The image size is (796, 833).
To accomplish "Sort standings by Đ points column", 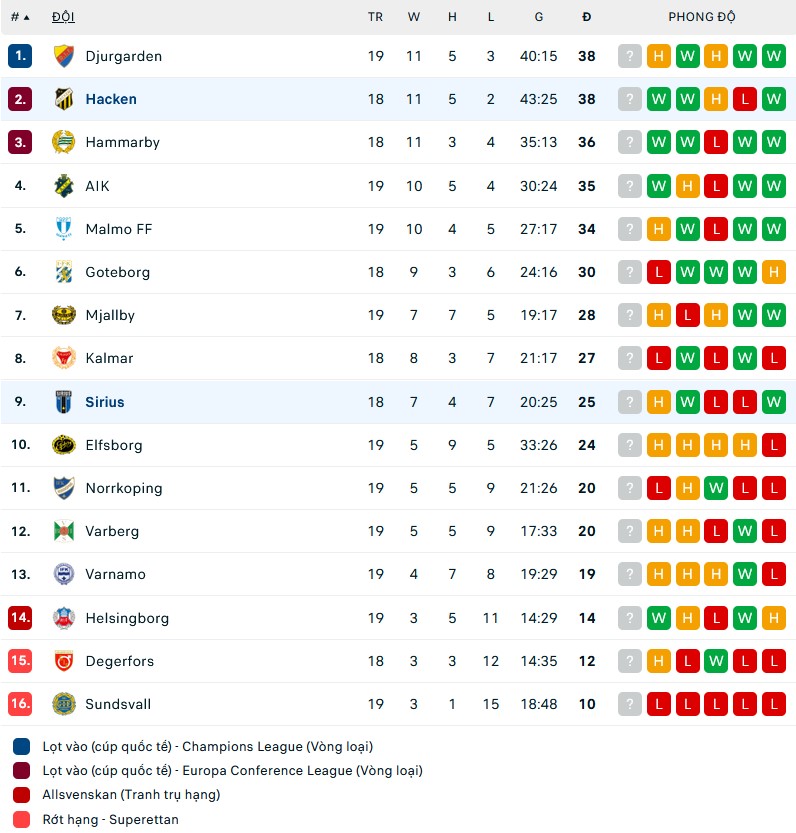I will [x=587, y=17].
